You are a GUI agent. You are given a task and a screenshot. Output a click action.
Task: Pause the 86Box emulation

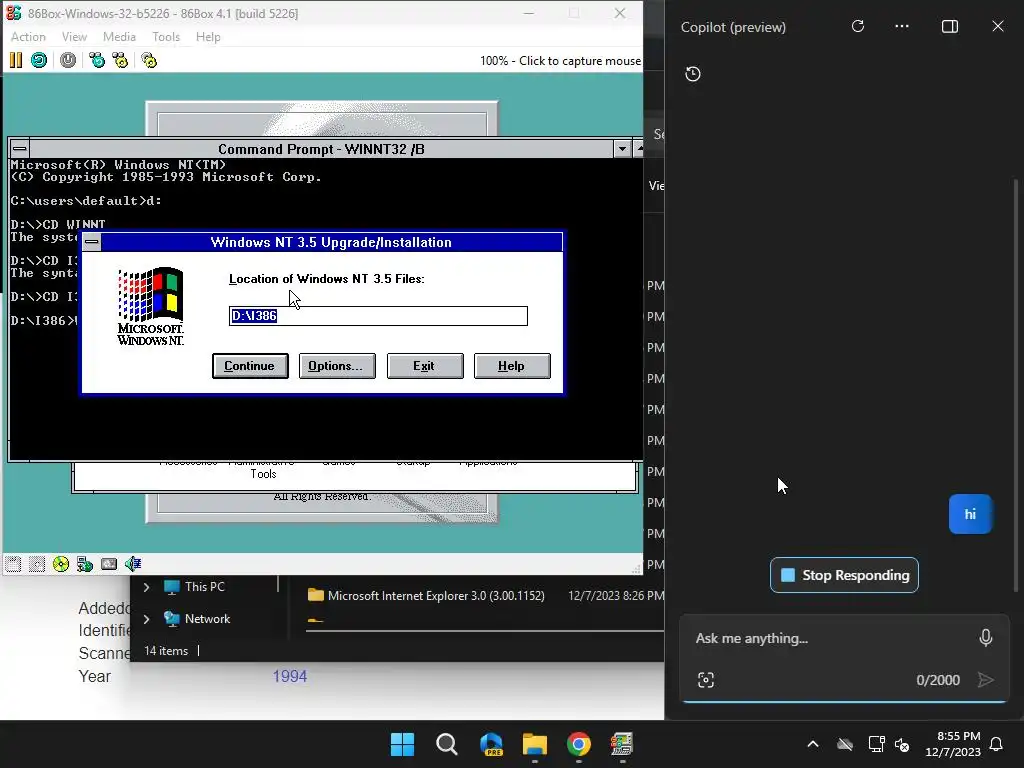click(x=16, y=61)
